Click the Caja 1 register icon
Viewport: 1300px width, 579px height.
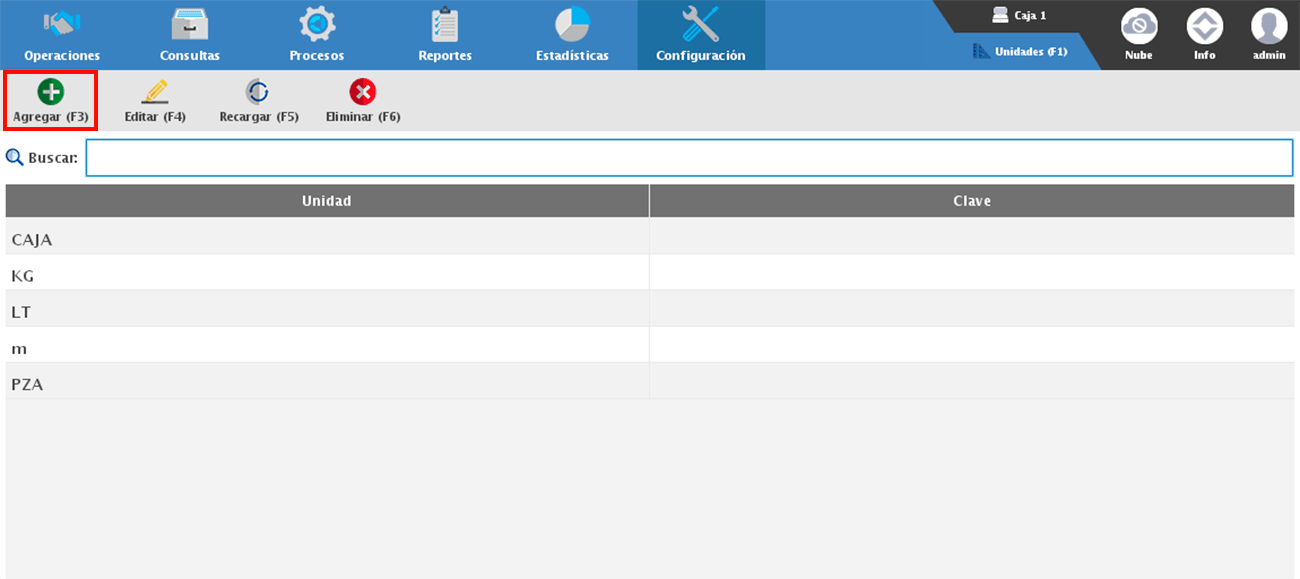(x=1000, y=15)
